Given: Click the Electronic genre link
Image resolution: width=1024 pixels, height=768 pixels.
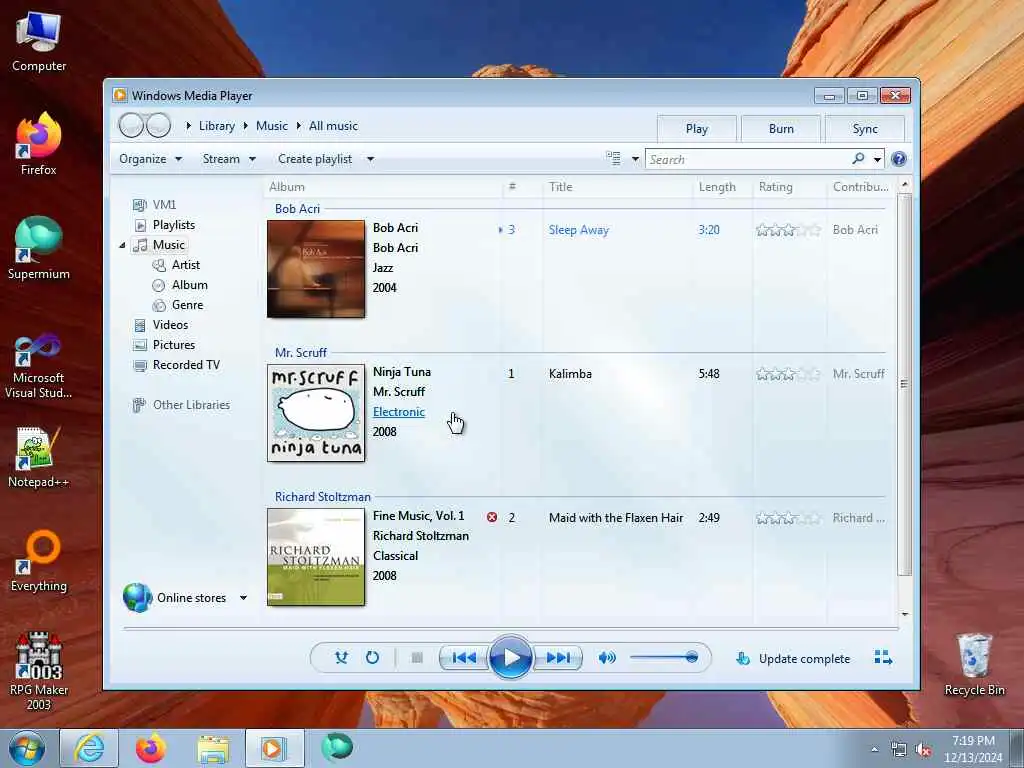Looking at the screenshot, I should coord(399,412).
